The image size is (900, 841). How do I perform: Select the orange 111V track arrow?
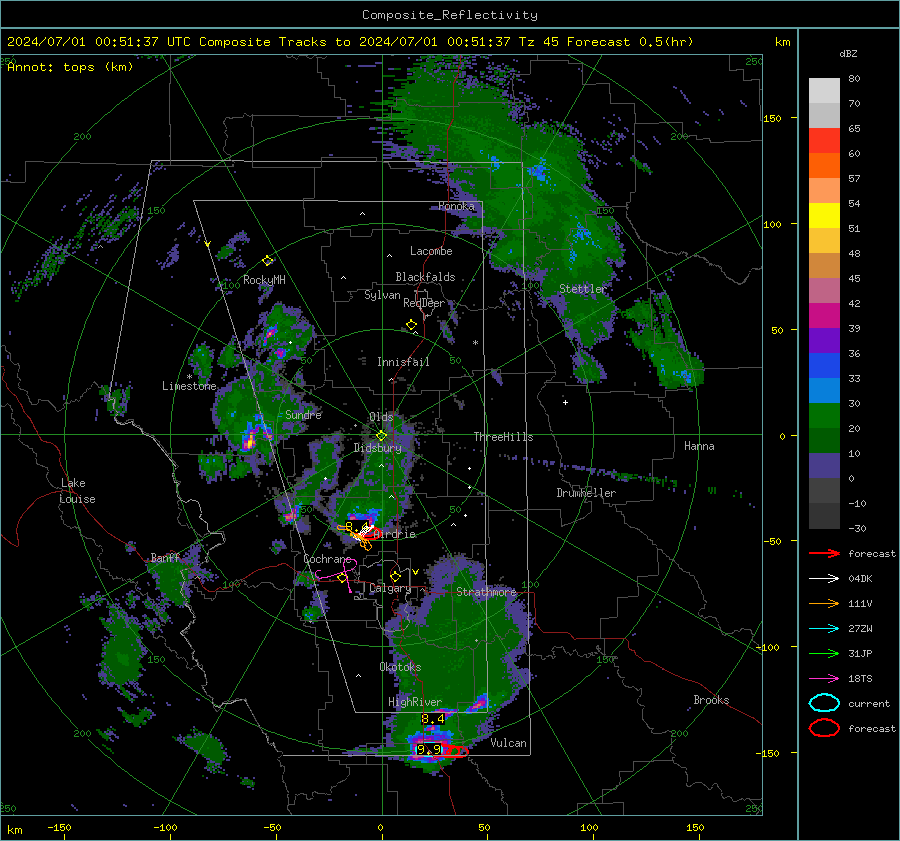[x=824, y=603]
